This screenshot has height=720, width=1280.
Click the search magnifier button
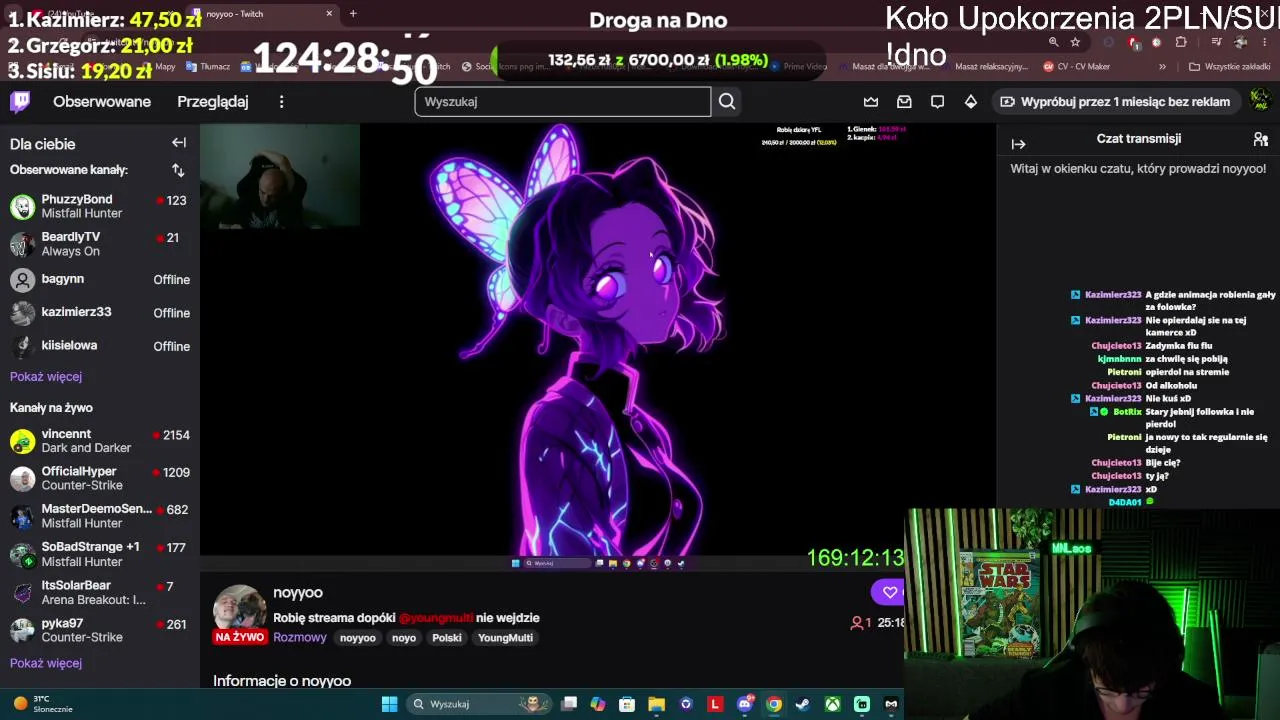(727, 102)
